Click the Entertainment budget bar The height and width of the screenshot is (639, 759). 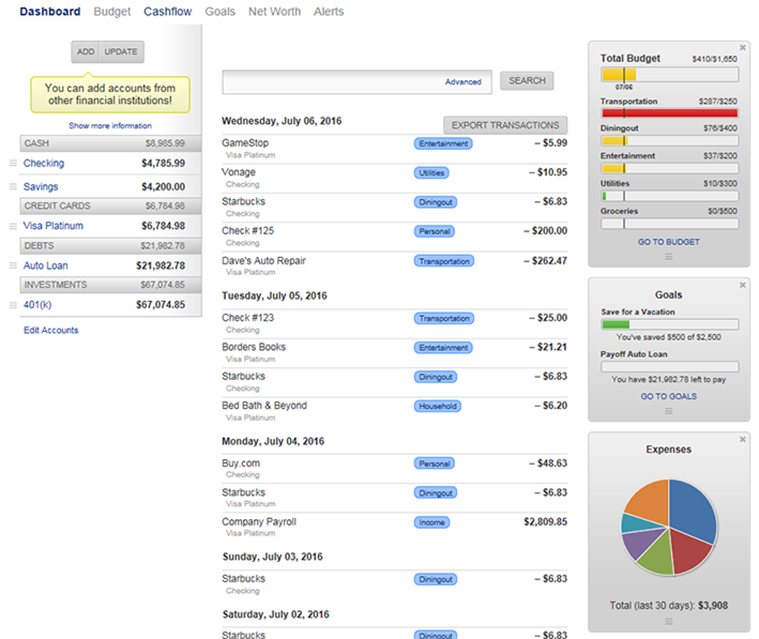tap(670, 168)
